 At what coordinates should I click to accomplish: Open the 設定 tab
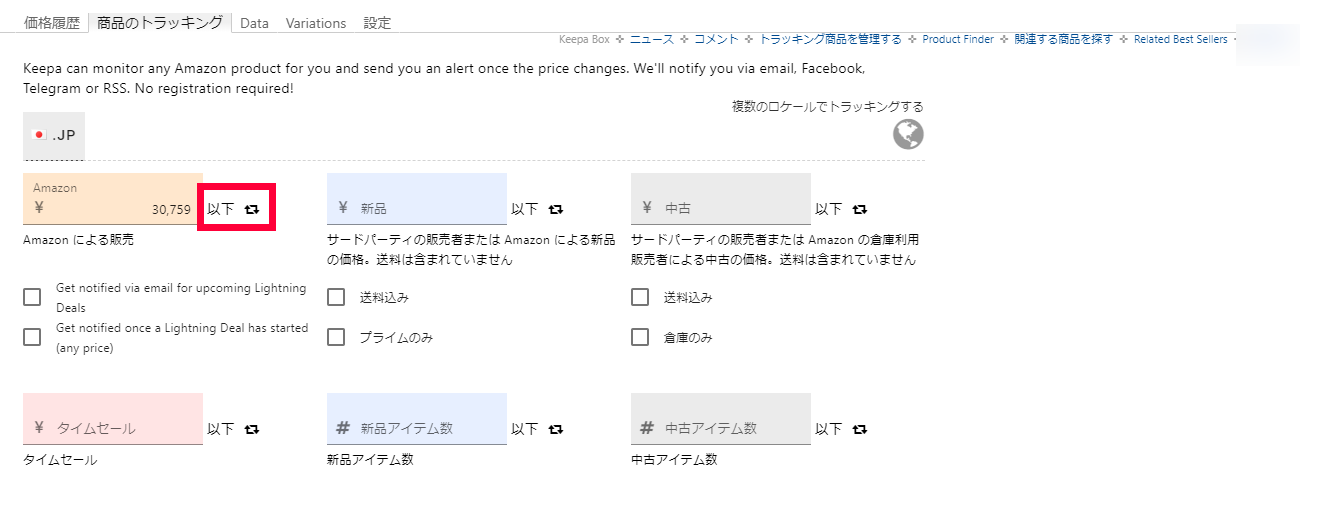point(377,23)
